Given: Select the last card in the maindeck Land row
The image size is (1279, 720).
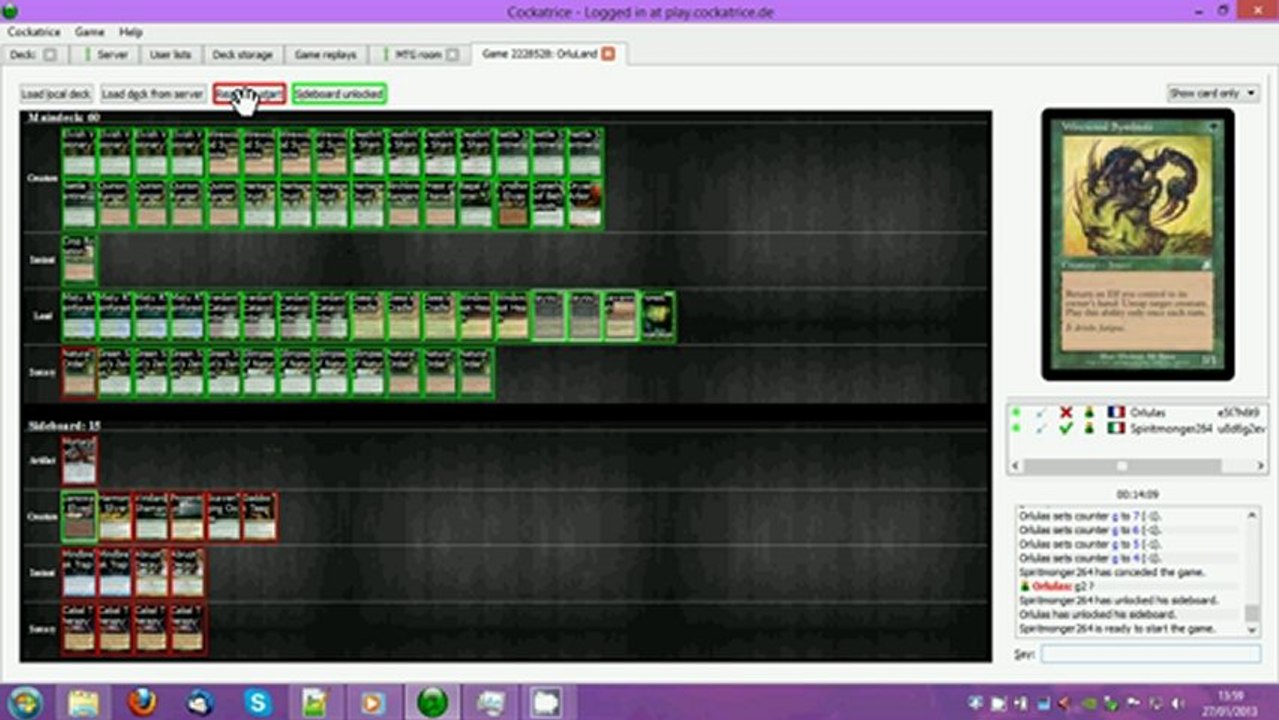Looking at the screenshot, I should tap(657, 316).
